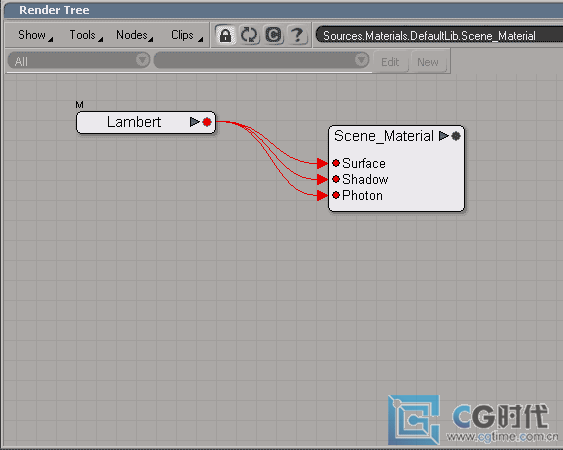This screenshot has width=563, height=450.
Task: Expand the Lambert node arrow
Action: coord(195,122)
